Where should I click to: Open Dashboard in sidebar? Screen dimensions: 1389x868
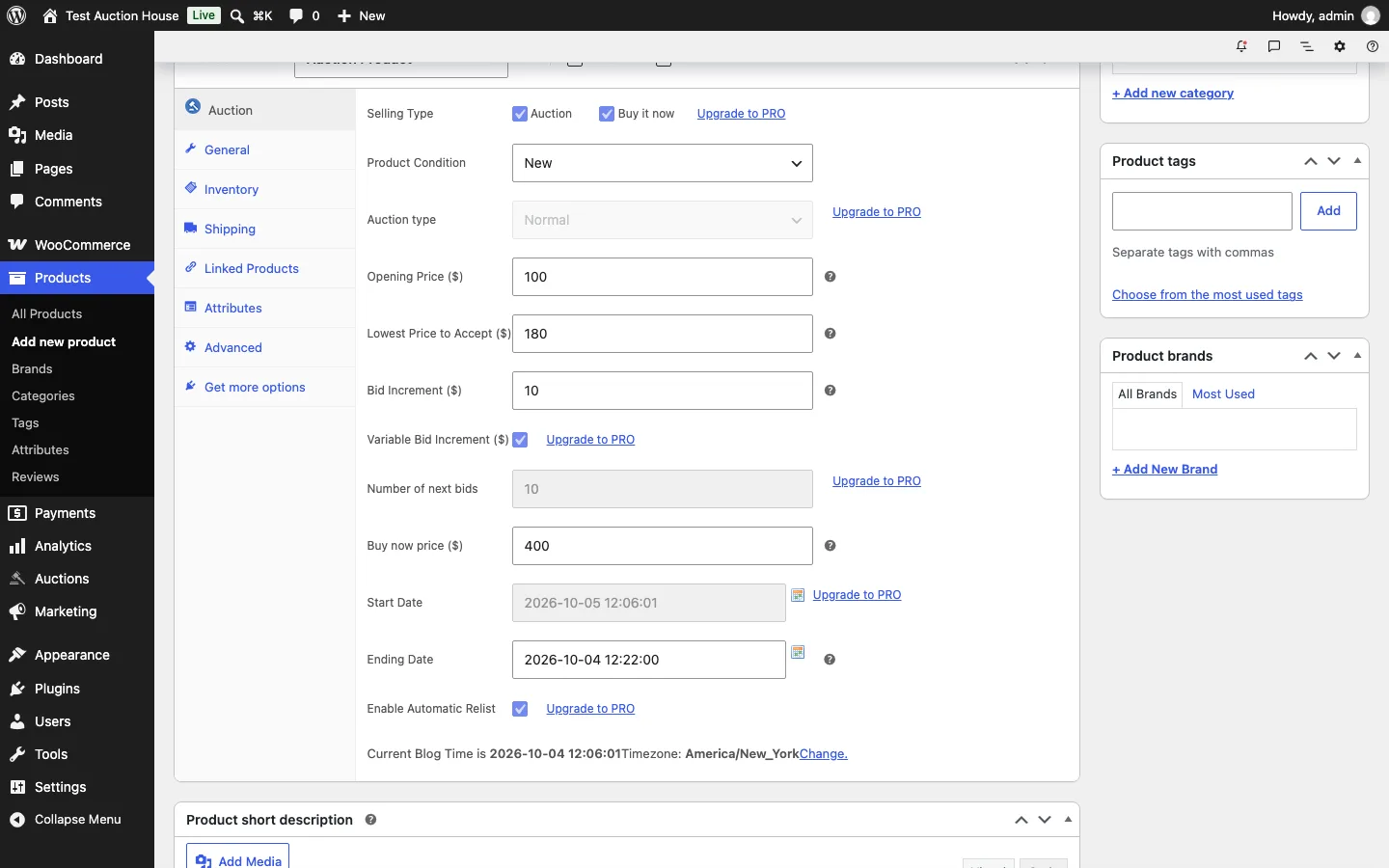[x=77, y=59]
